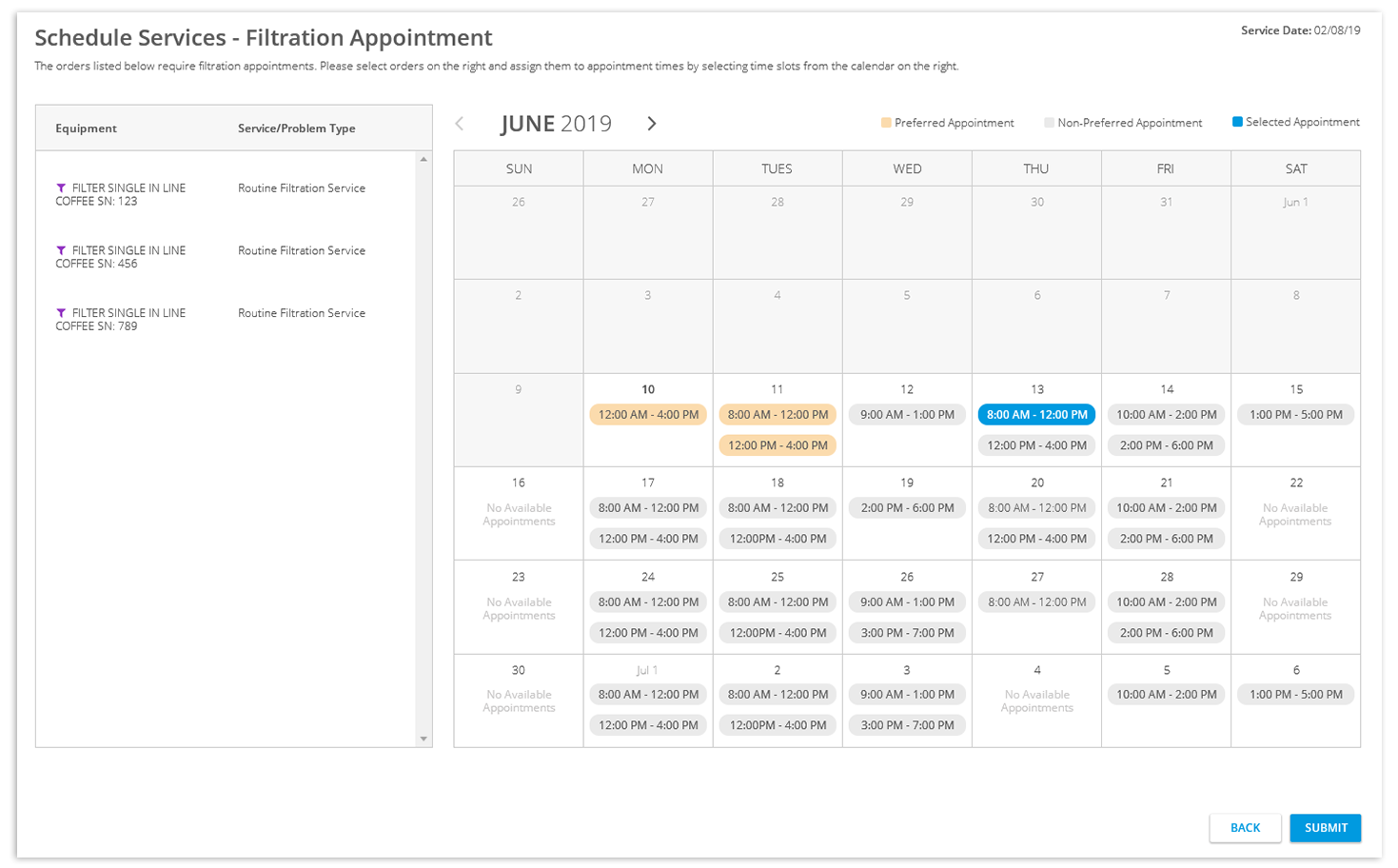
Task: Select June 21 slot 10:00 AM - 2:00 PM
Action: [1166, 508]
